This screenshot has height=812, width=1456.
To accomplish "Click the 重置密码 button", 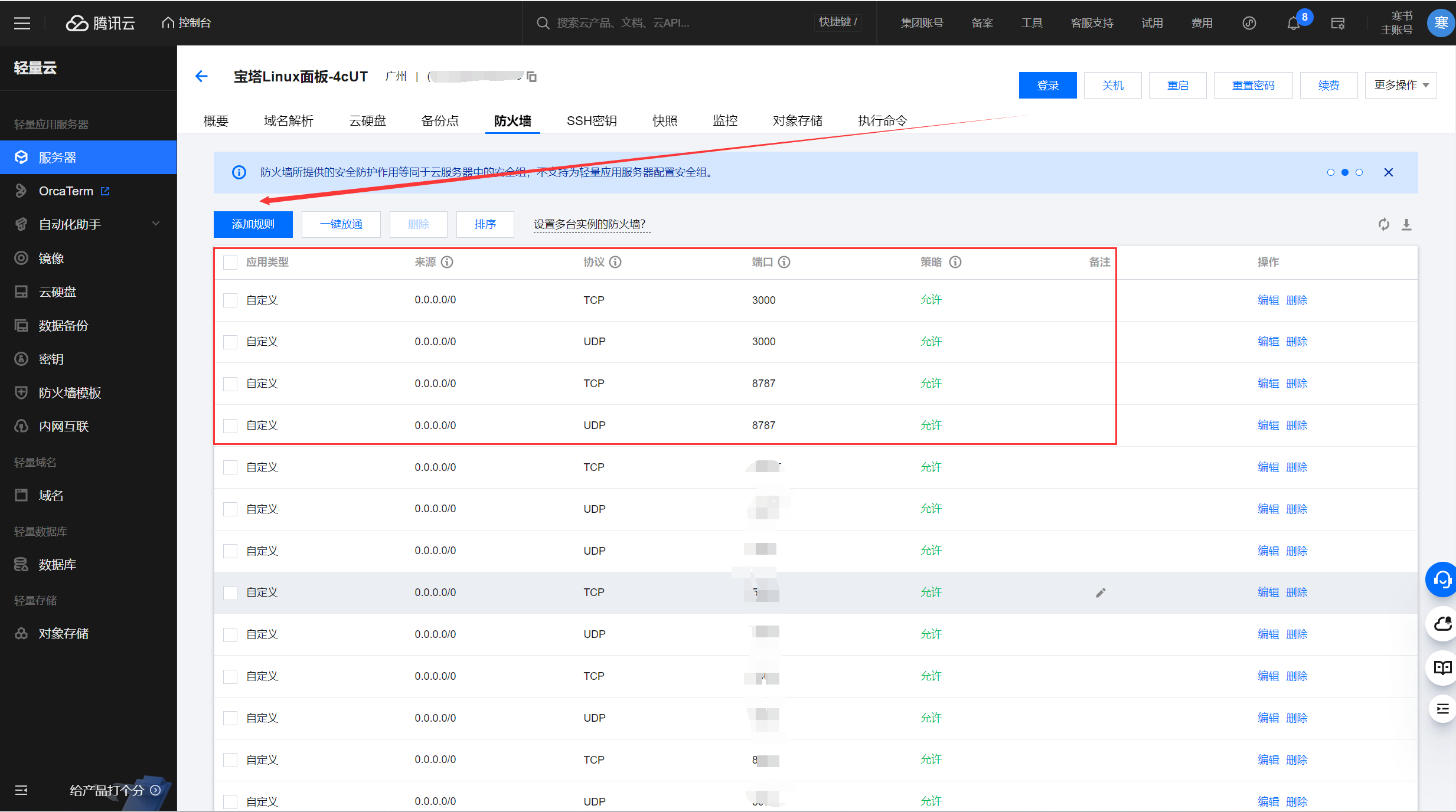I will coord(1253,86).
